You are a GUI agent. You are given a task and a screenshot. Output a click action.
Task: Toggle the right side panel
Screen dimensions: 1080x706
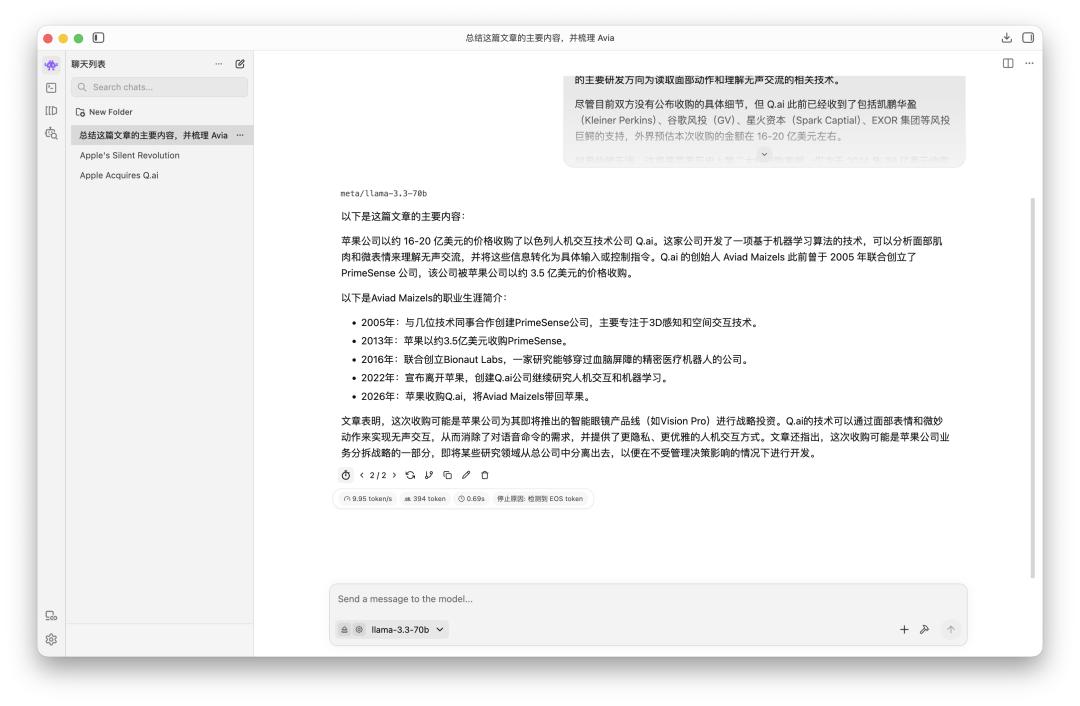coord(1027,38)
